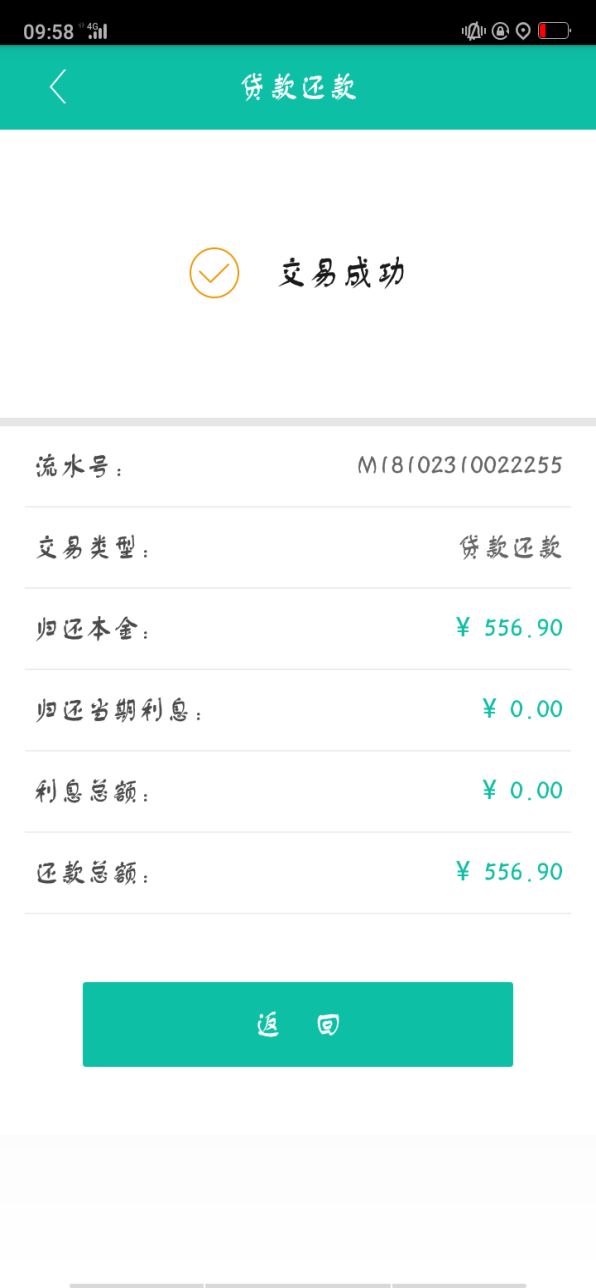The width and height of the screenshot is (596, 1288).
Task: Click the 返回 button
Action: click(298, 1024)
